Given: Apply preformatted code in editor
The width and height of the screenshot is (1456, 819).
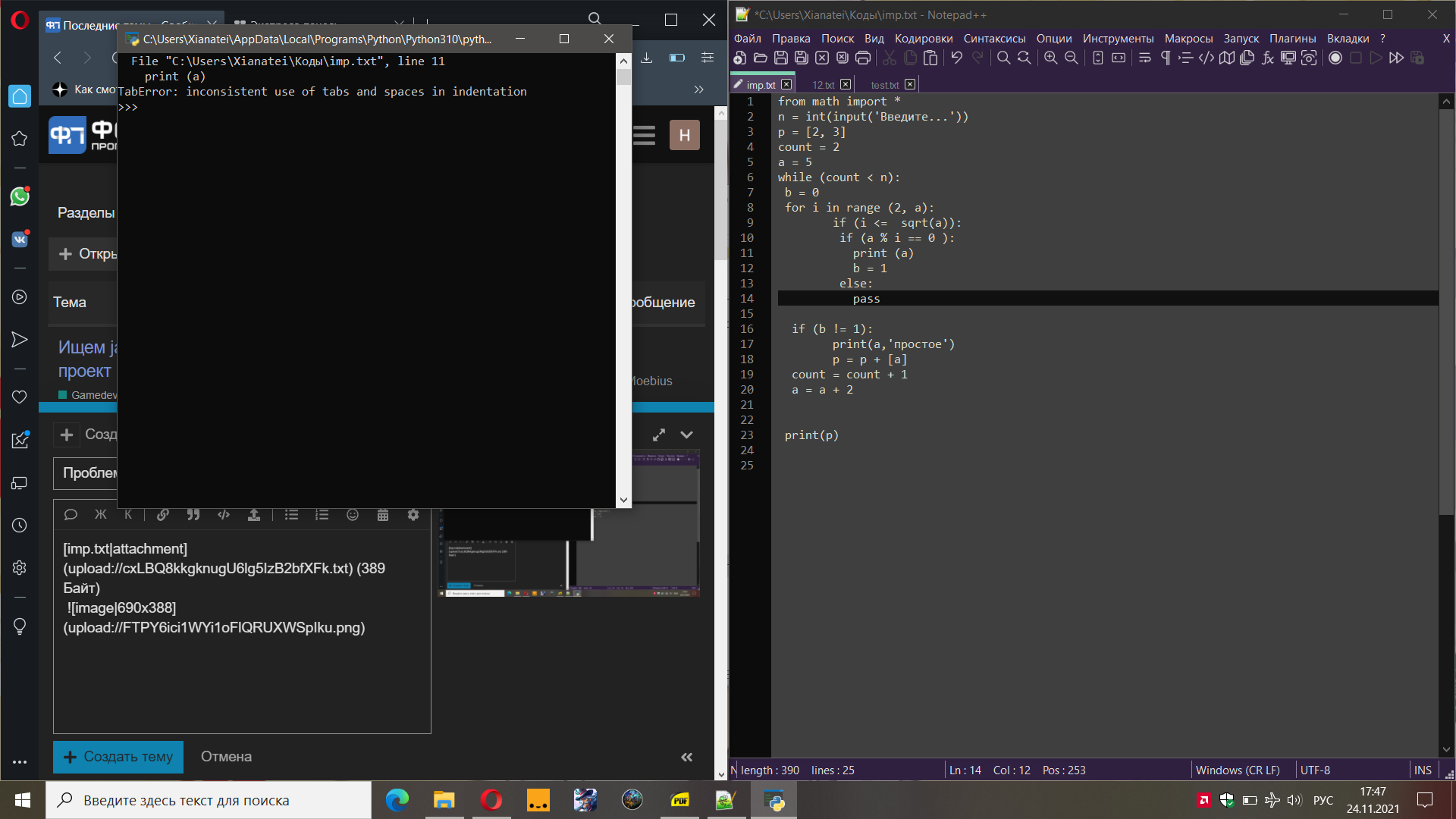Looking at the screenshot, I should coord(224,515).
